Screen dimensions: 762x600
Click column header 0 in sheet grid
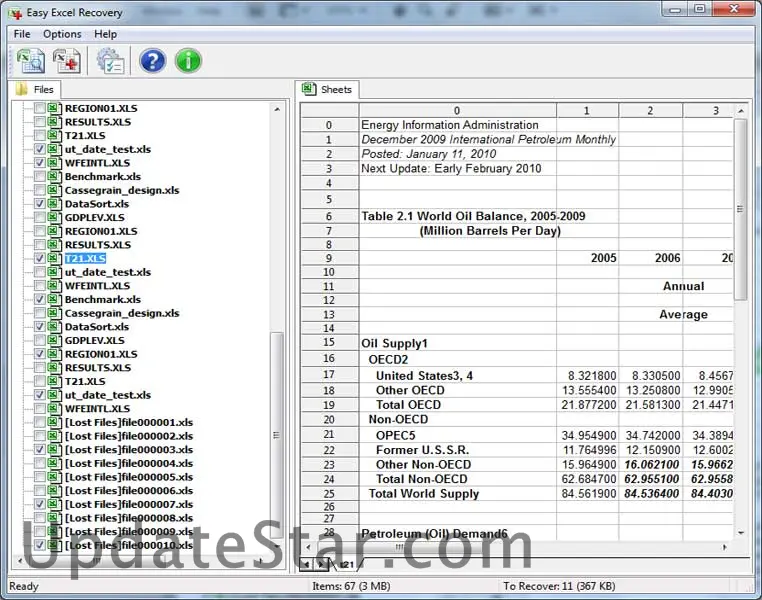457,111
